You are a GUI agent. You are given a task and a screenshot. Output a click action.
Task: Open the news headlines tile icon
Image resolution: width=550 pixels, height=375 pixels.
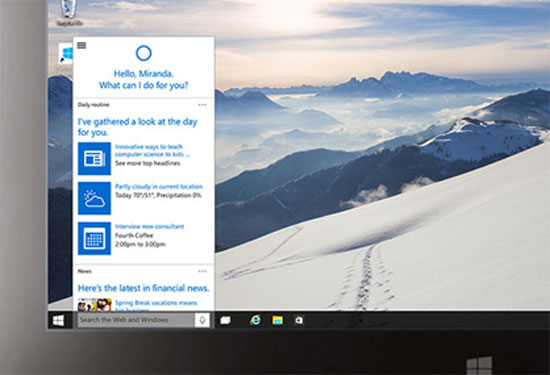click(94, 159)
